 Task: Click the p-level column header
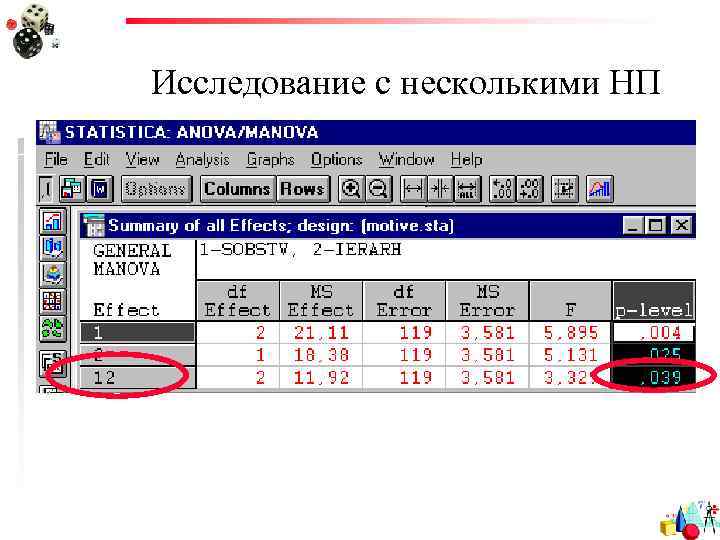[x=654, y=301]
